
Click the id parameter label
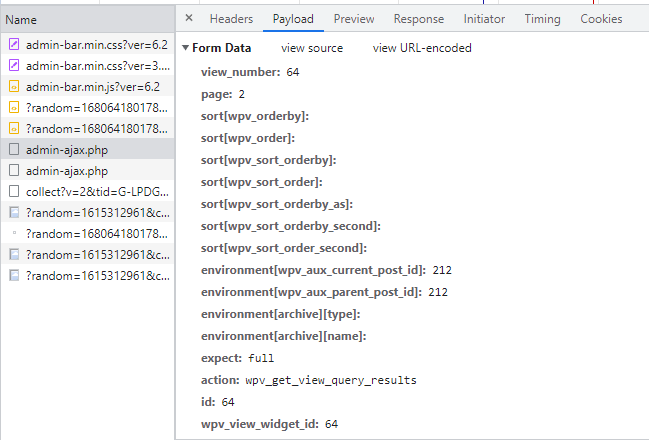click(208, 402)
